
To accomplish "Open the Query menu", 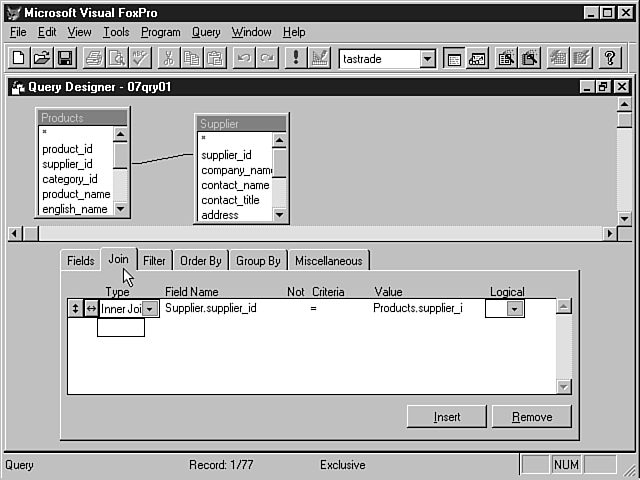I will pyautogui.click(x=206, y=32).
